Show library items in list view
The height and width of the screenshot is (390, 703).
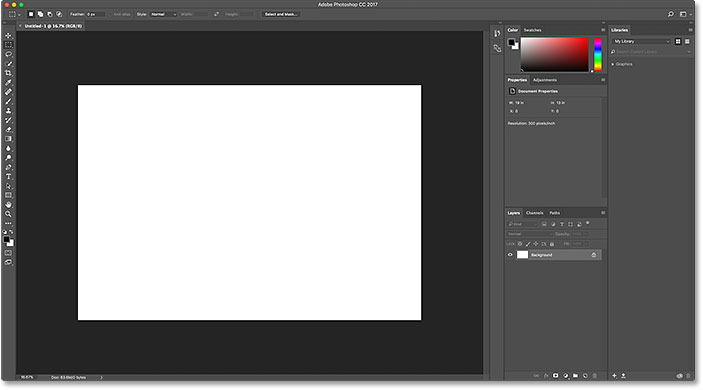tap(687, 41)
